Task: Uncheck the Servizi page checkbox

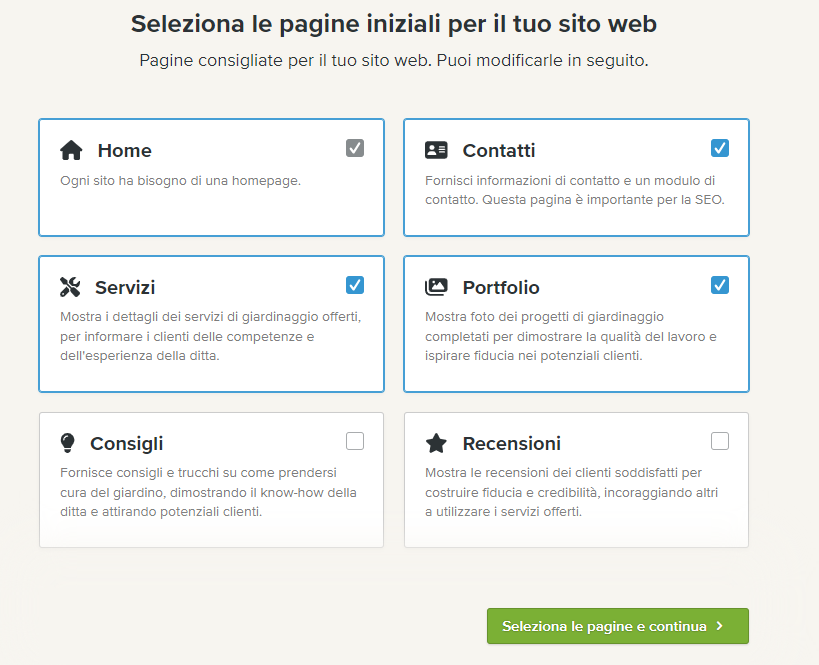Action: click(x=355, y=285)
